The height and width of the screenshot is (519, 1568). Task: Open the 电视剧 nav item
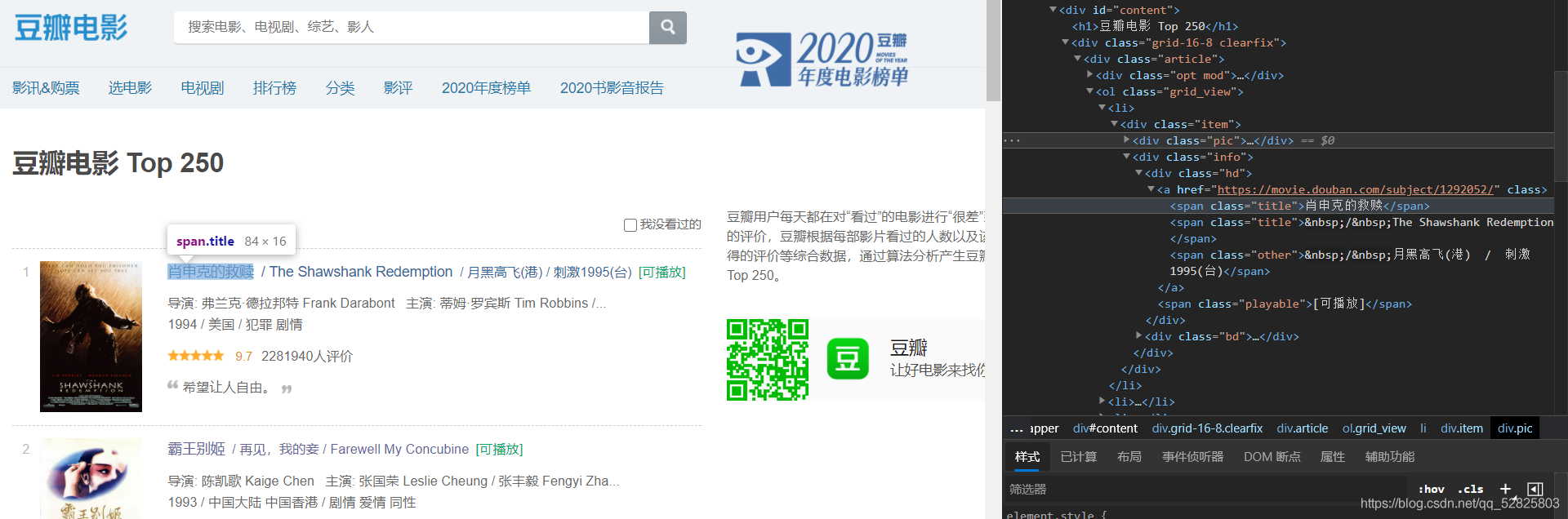click(x=203, y=88)
